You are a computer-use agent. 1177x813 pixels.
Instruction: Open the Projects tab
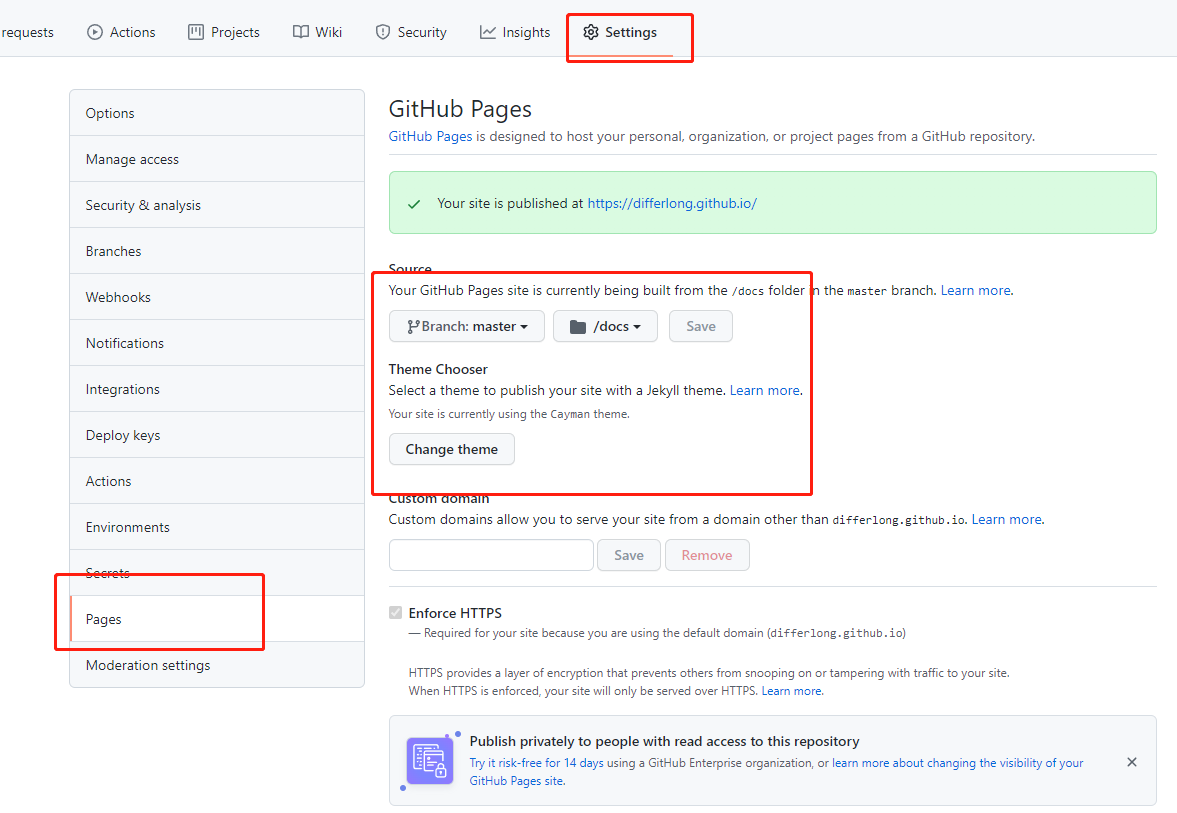pos(223,32)
